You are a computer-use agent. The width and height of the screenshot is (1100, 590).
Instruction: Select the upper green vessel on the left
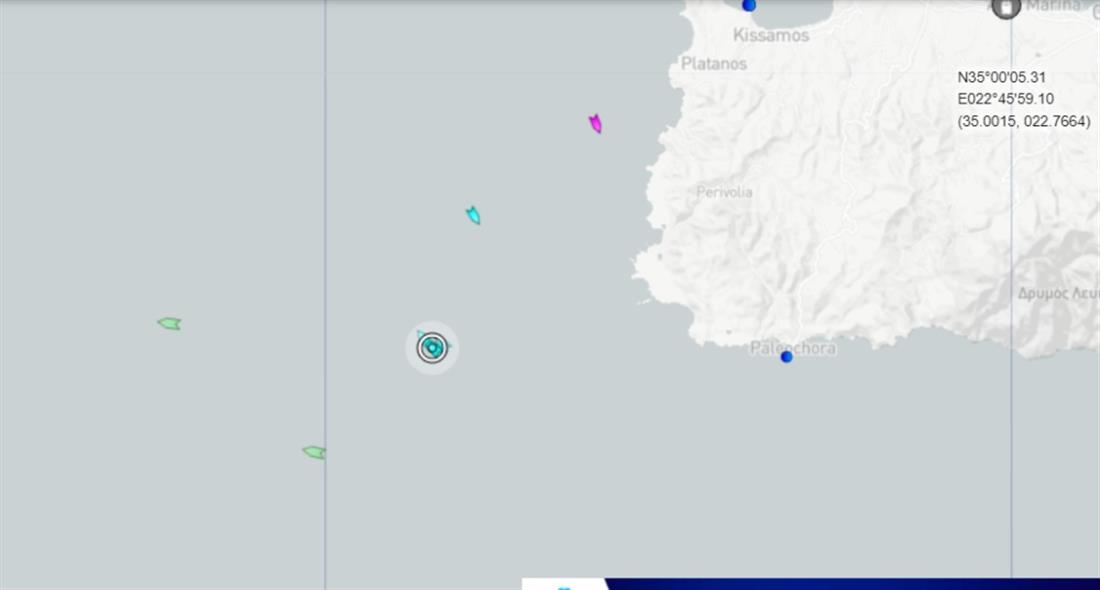coord(169,323)
